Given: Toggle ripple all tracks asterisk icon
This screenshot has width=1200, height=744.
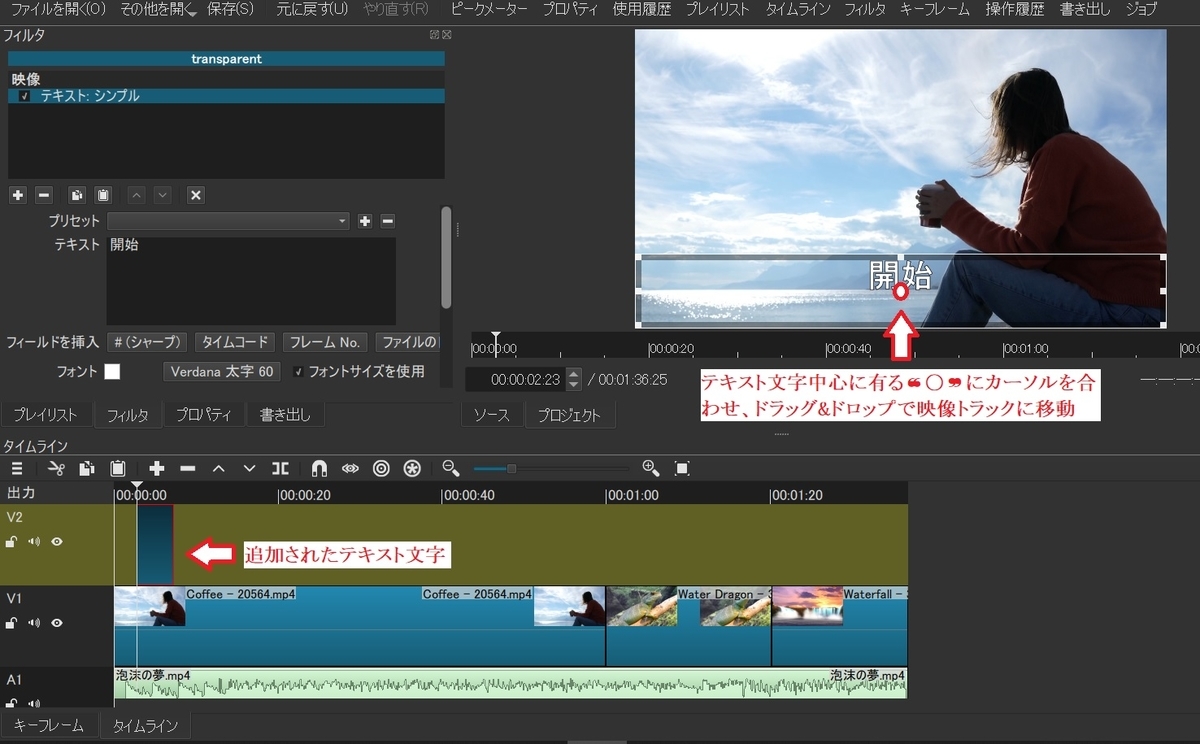Looking at the screenshot, I should click(x=412, y=468).
